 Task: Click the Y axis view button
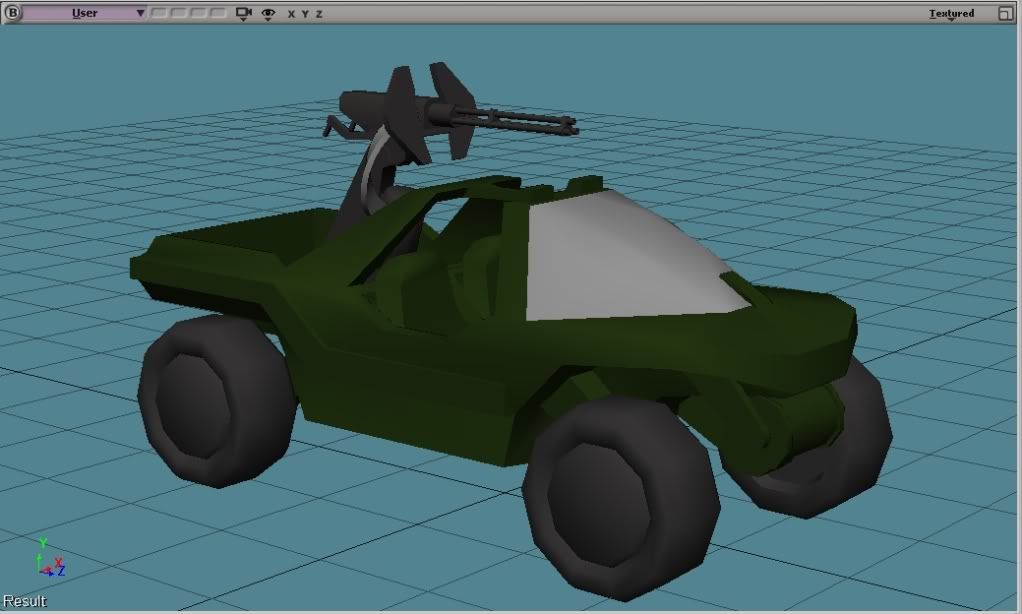point(305,14)
